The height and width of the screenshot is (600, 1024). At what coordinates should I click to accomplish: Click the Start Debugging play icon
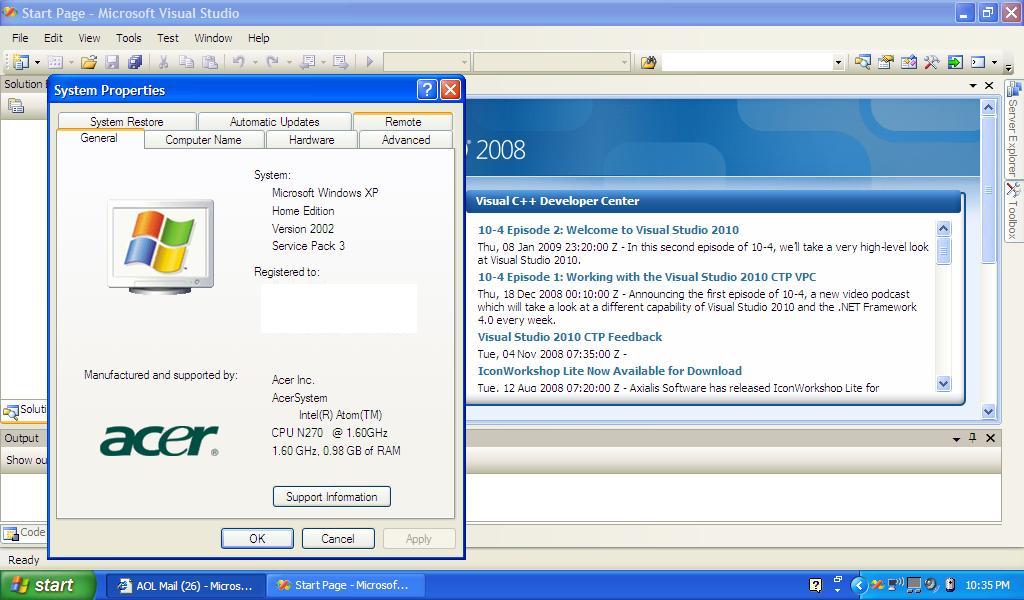370,62
